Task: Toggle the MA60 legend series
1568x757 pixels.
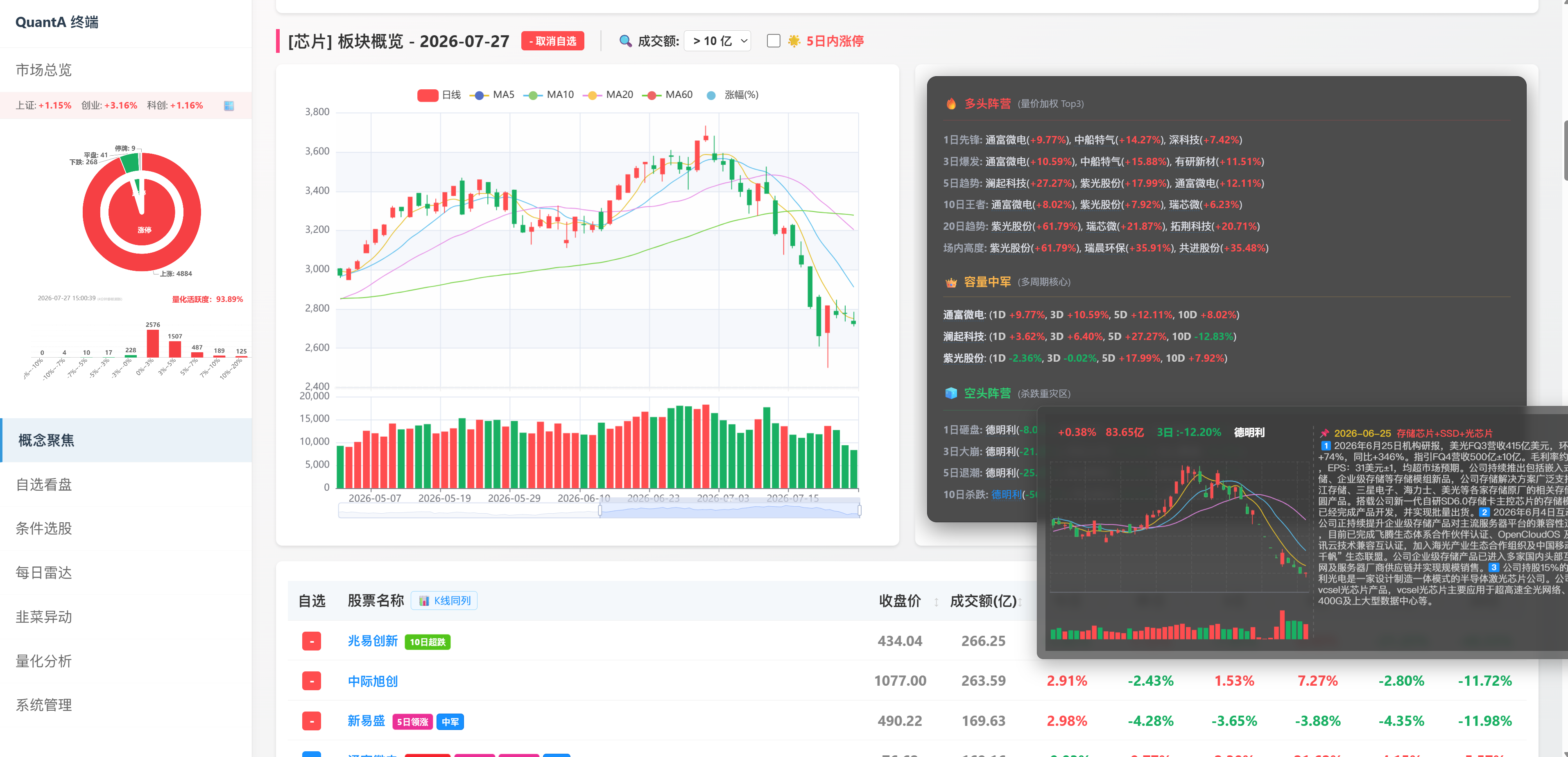Action: pos(668,95)
